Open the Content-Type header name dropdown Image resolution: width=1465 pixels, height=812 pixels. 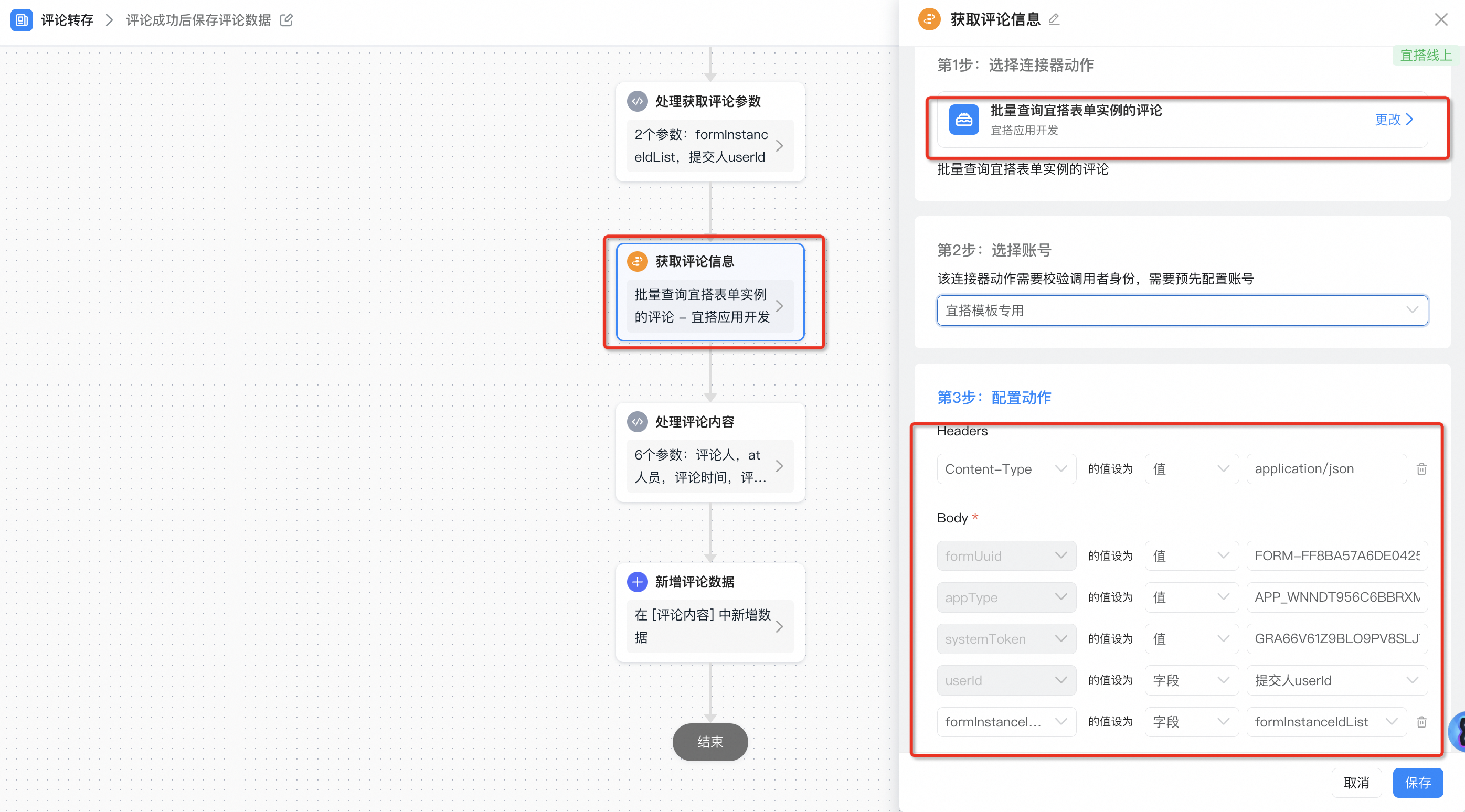point(1006,468)
